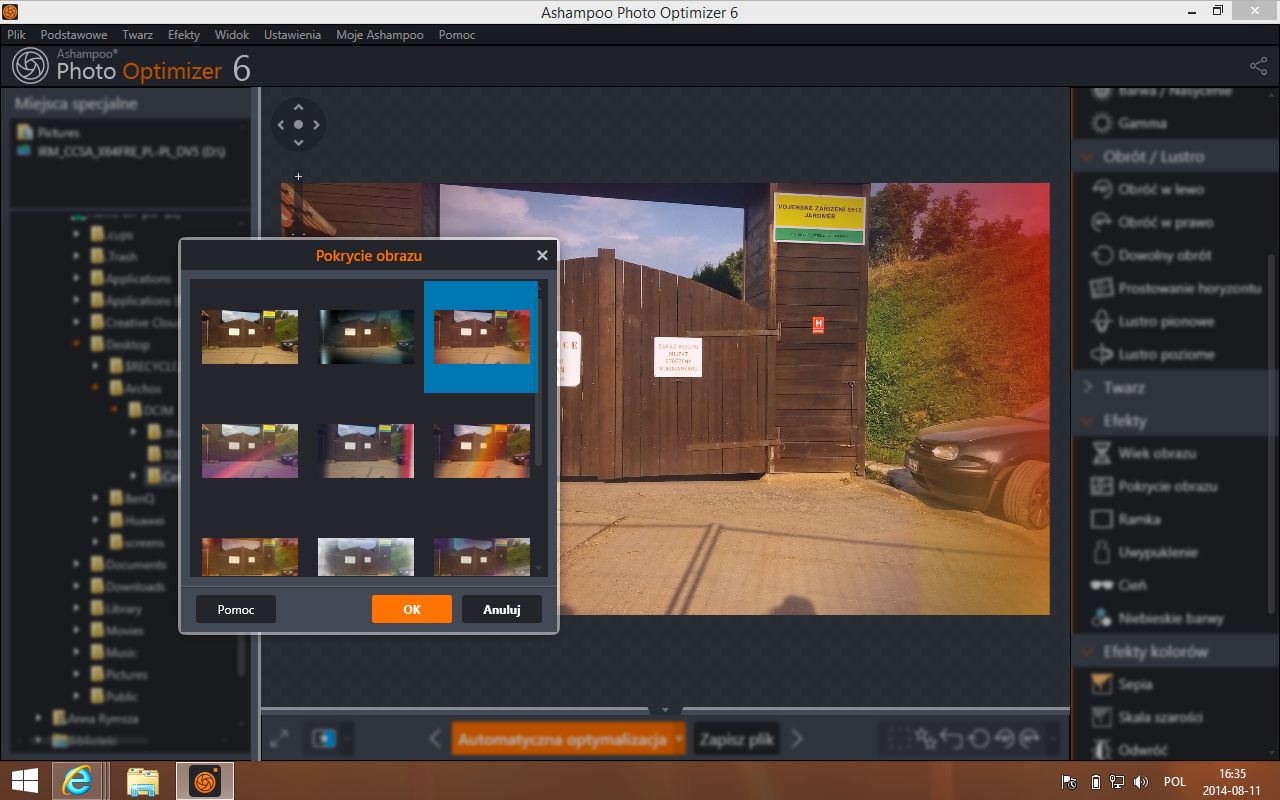The width and height of the screenshot is (1280, 800).
Task: Open the Windows Start button
Action: [x=25, y=781]
